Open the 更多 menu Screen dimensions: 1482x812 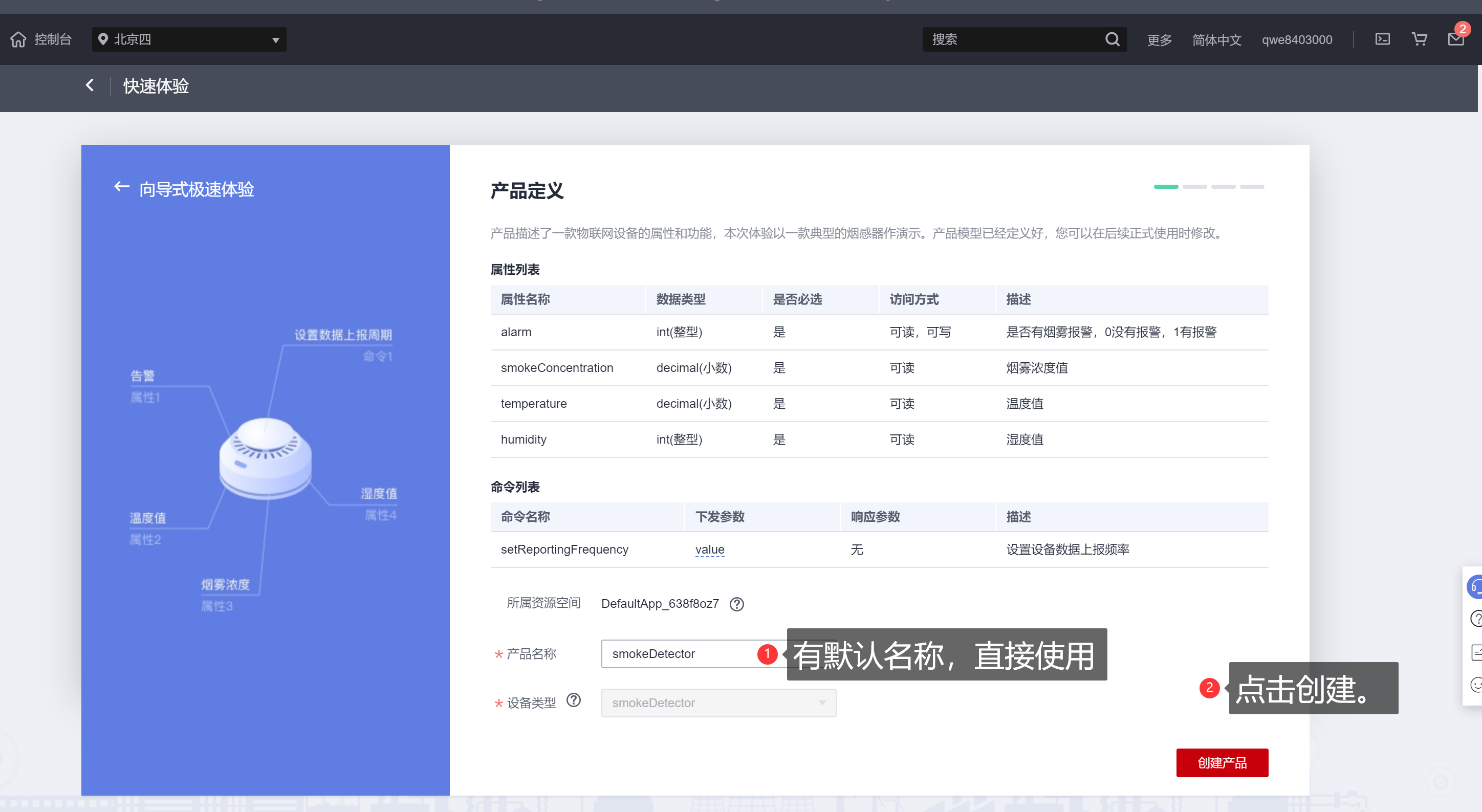click(1159, 40)
